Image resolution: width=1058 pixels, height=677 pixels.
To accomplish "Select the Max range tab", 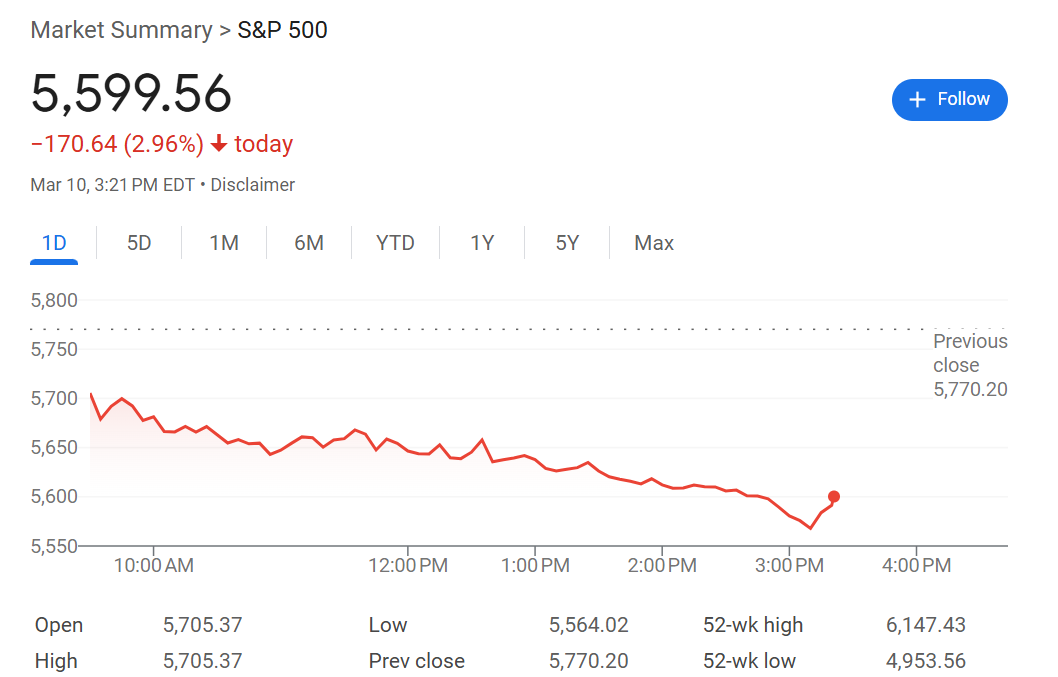I will point(654,243).
